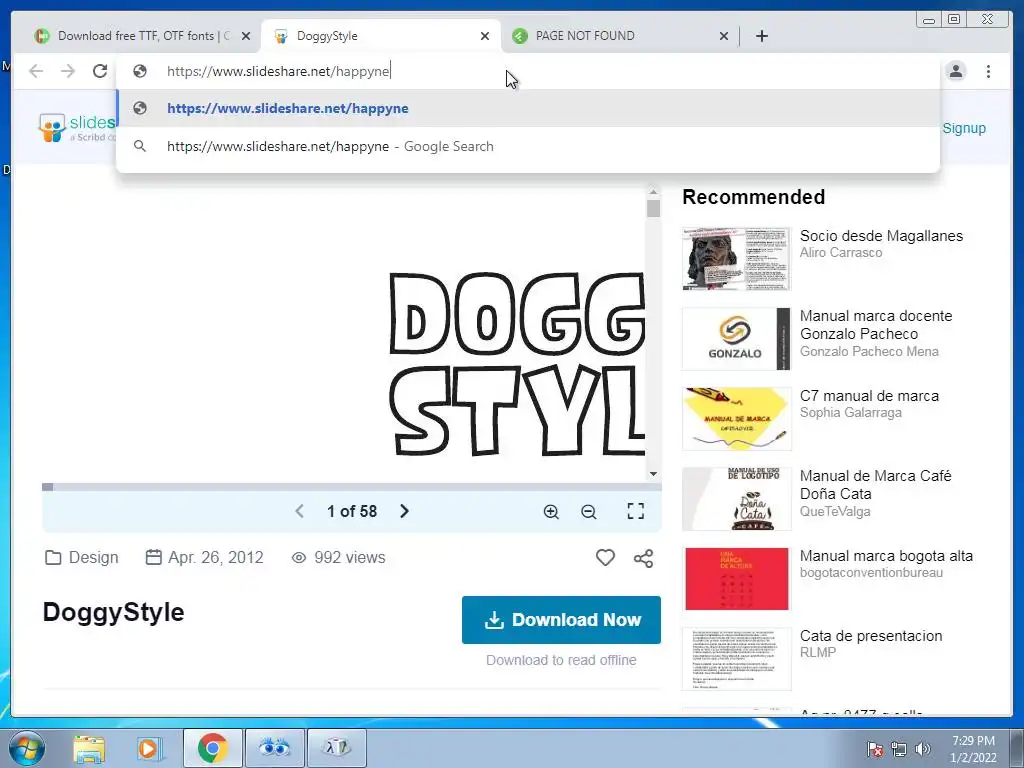
Task: Open Windows Media Player taskbar icon
Action: point(148,748)
